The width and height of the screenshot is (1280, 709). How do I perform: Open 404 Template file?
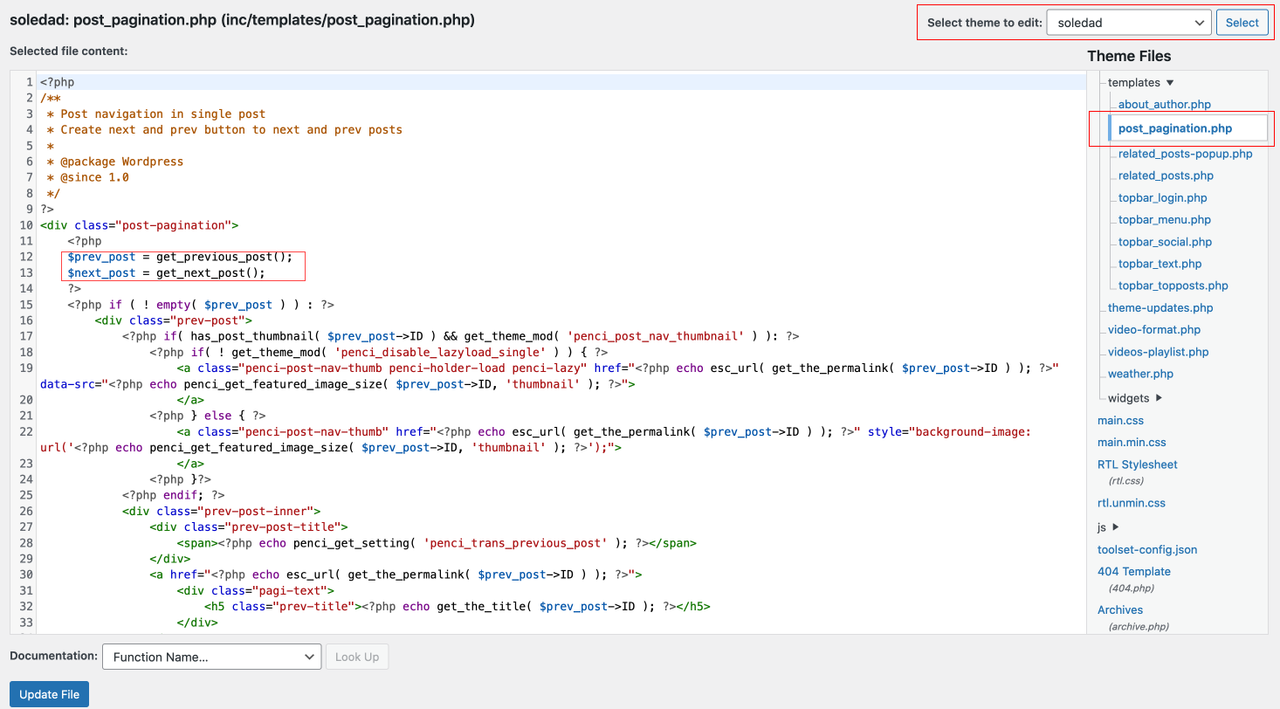point(1134,572)
